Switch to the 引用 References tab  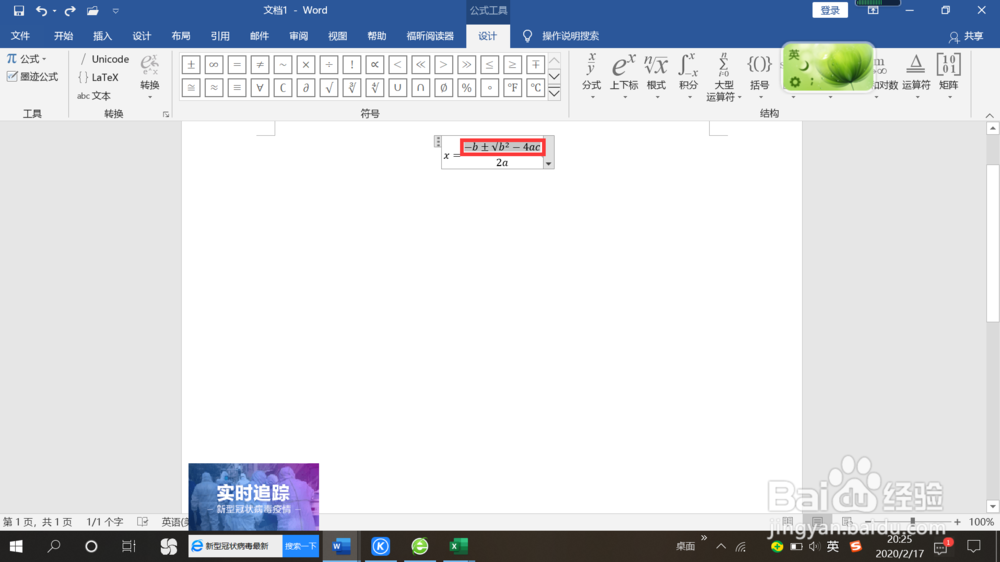(220, 36)
